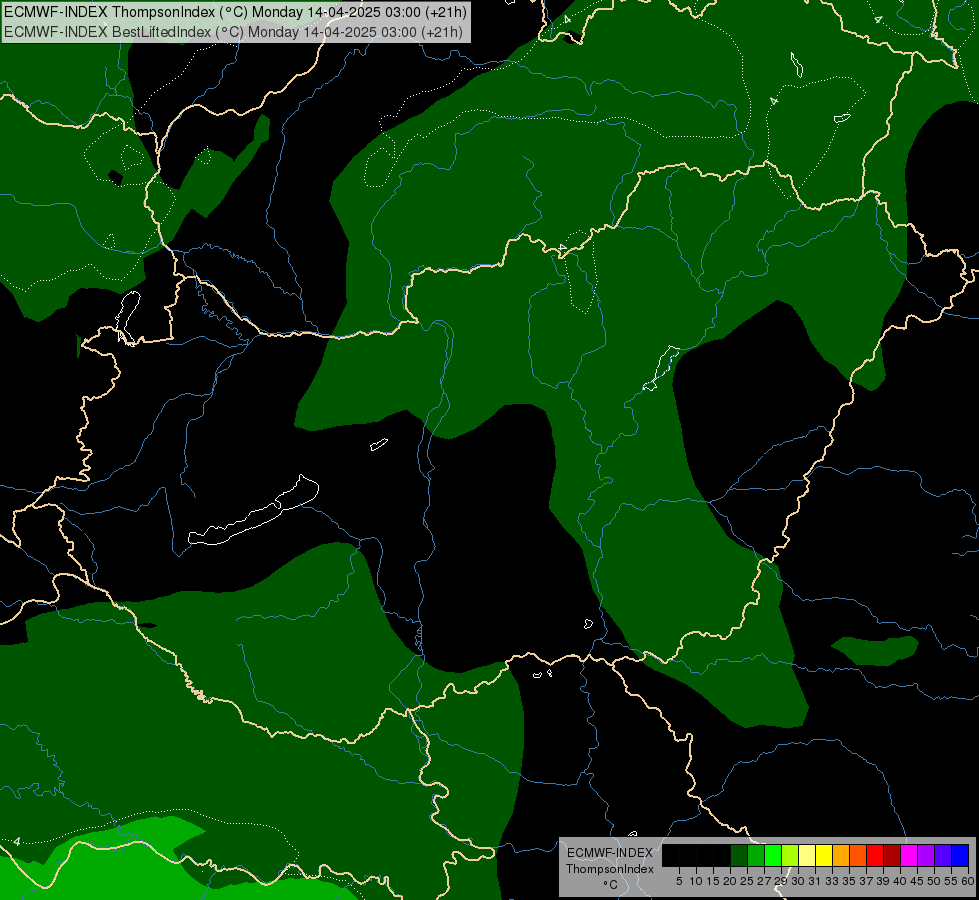Click the legend tick value 31
979x900 pixels.
(x=815, y=881)
